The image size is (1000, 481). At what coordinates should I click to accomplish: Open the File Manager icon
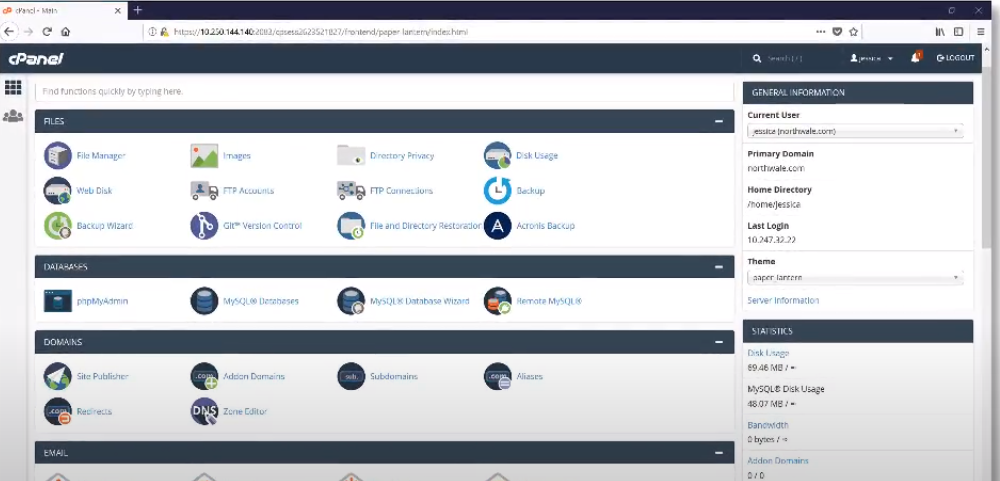[57, 155]
